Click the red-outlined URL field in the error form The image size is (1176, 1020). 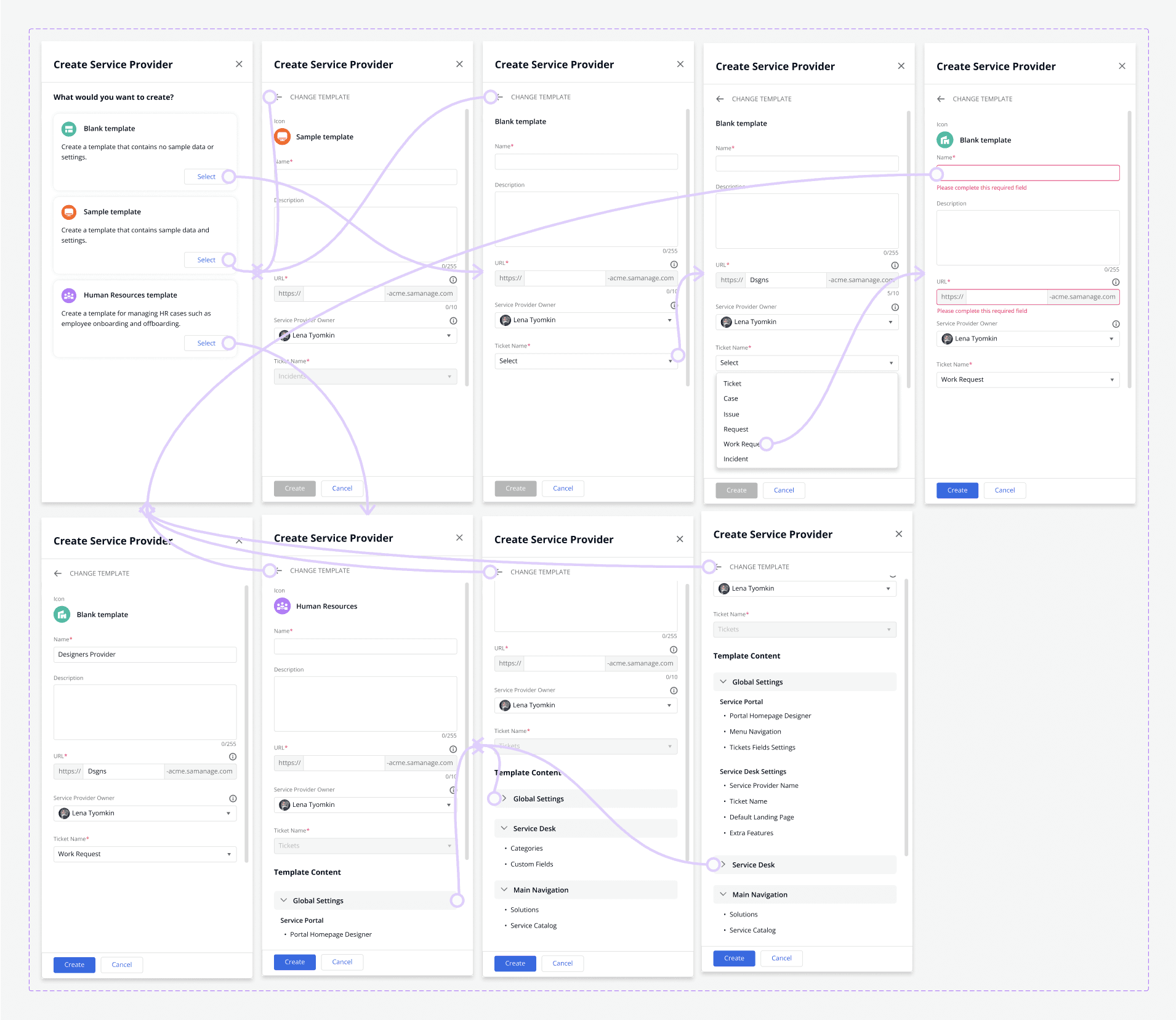point(1028,297)
